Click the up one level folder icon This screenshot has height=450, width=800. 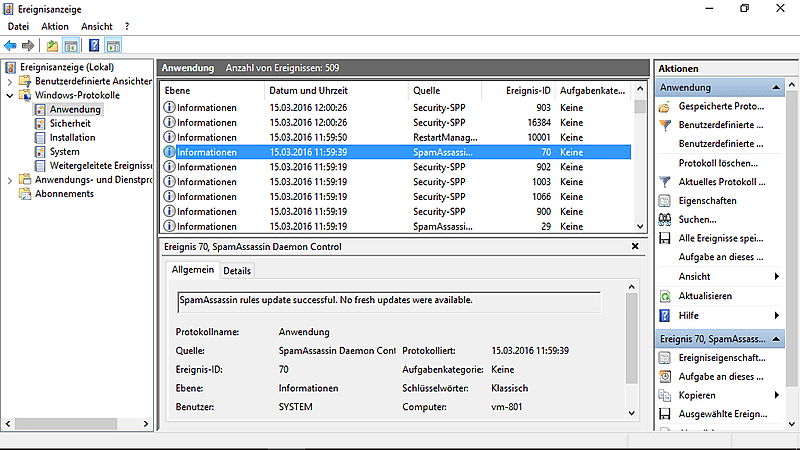click(x=52, y=46)
